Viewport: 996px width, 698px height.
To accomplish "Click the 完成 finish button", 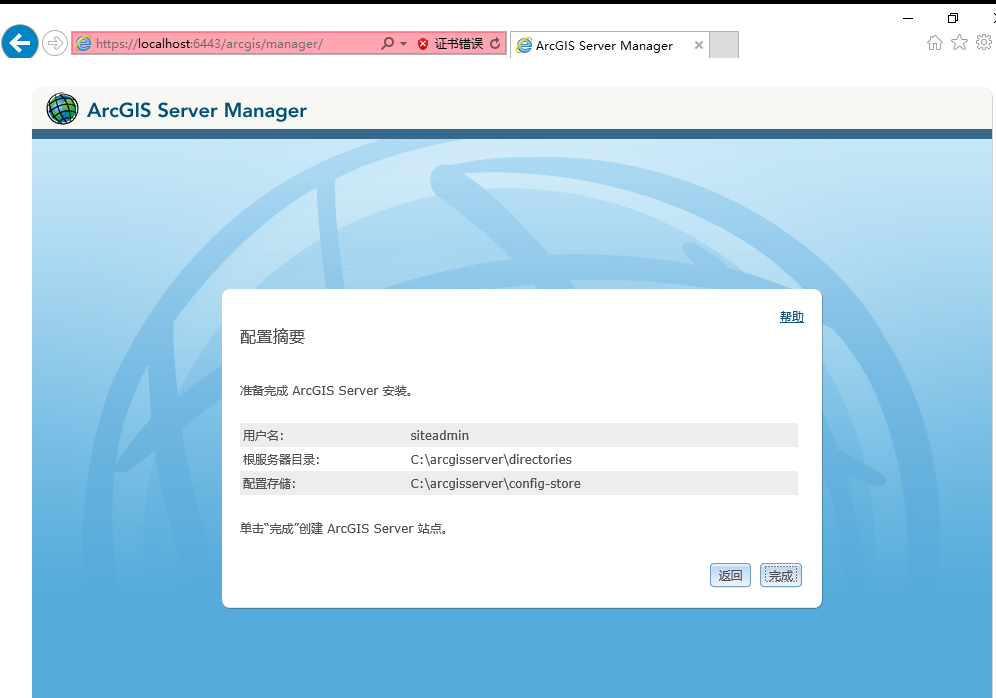I will [781, 575].
